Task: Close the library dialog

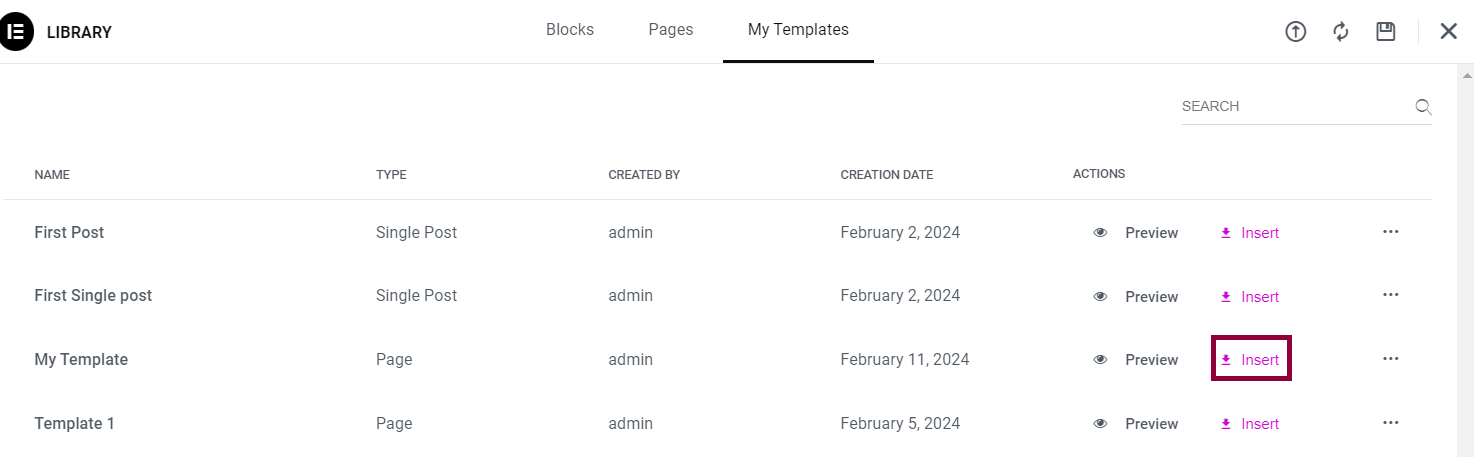Action: click(1449, 31)
